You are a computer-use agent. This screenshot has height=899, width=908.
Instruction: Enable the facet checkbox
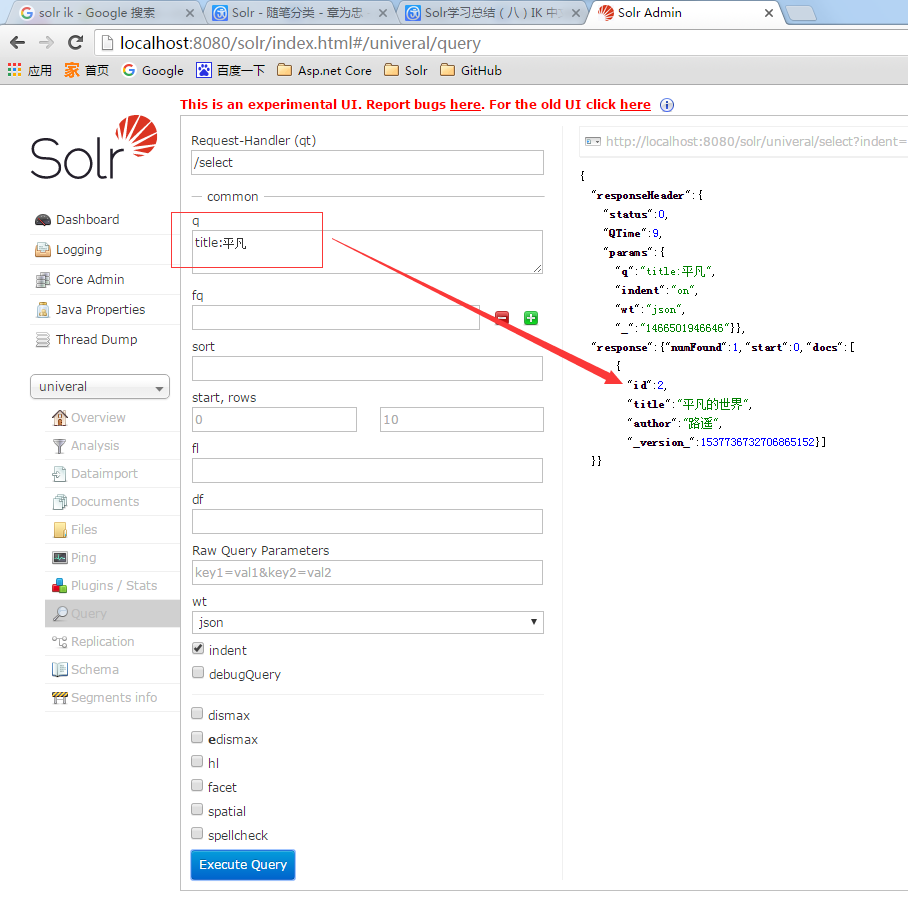click(197, 785)
